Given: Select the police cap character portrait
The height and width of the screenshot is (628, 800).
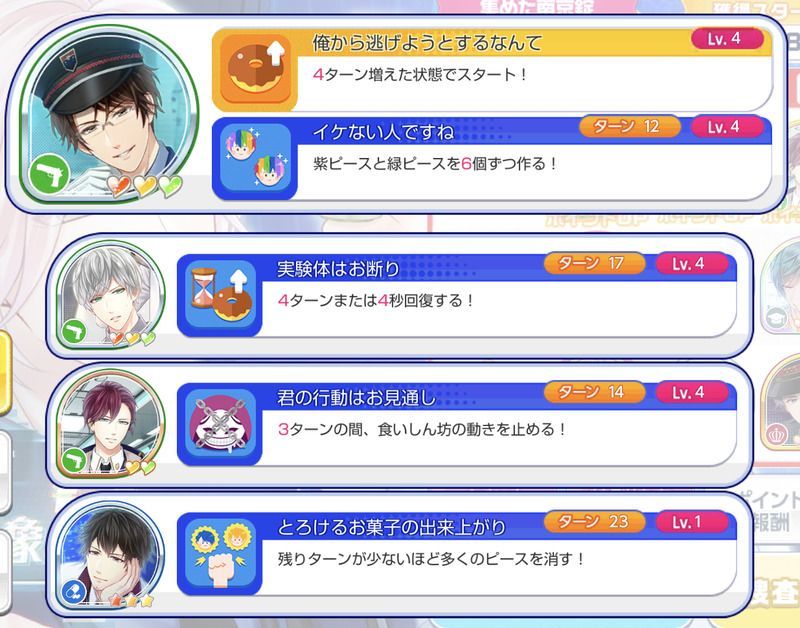Looking at the screenshot, I should (109, 114).
